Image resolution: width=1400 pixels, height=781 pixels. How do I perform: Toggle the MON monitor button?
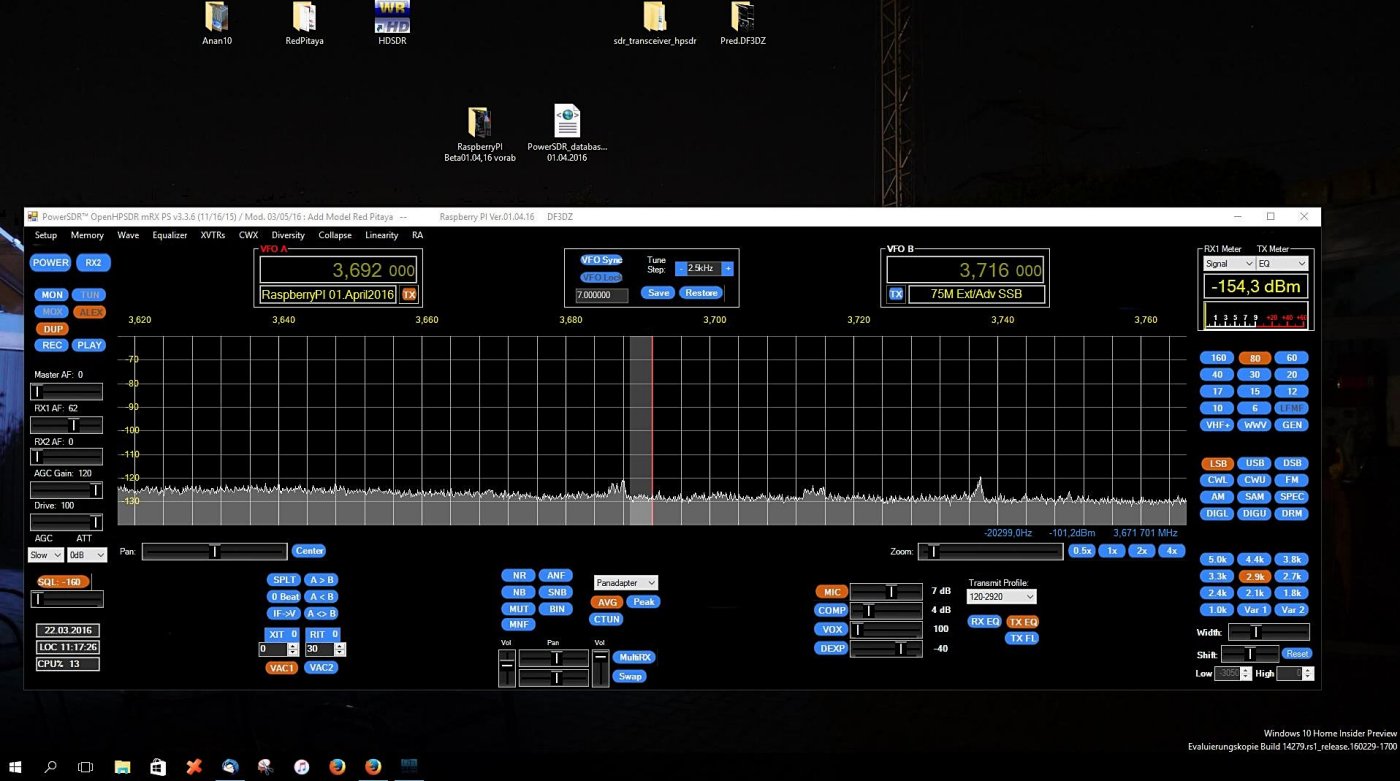(52, 295)
